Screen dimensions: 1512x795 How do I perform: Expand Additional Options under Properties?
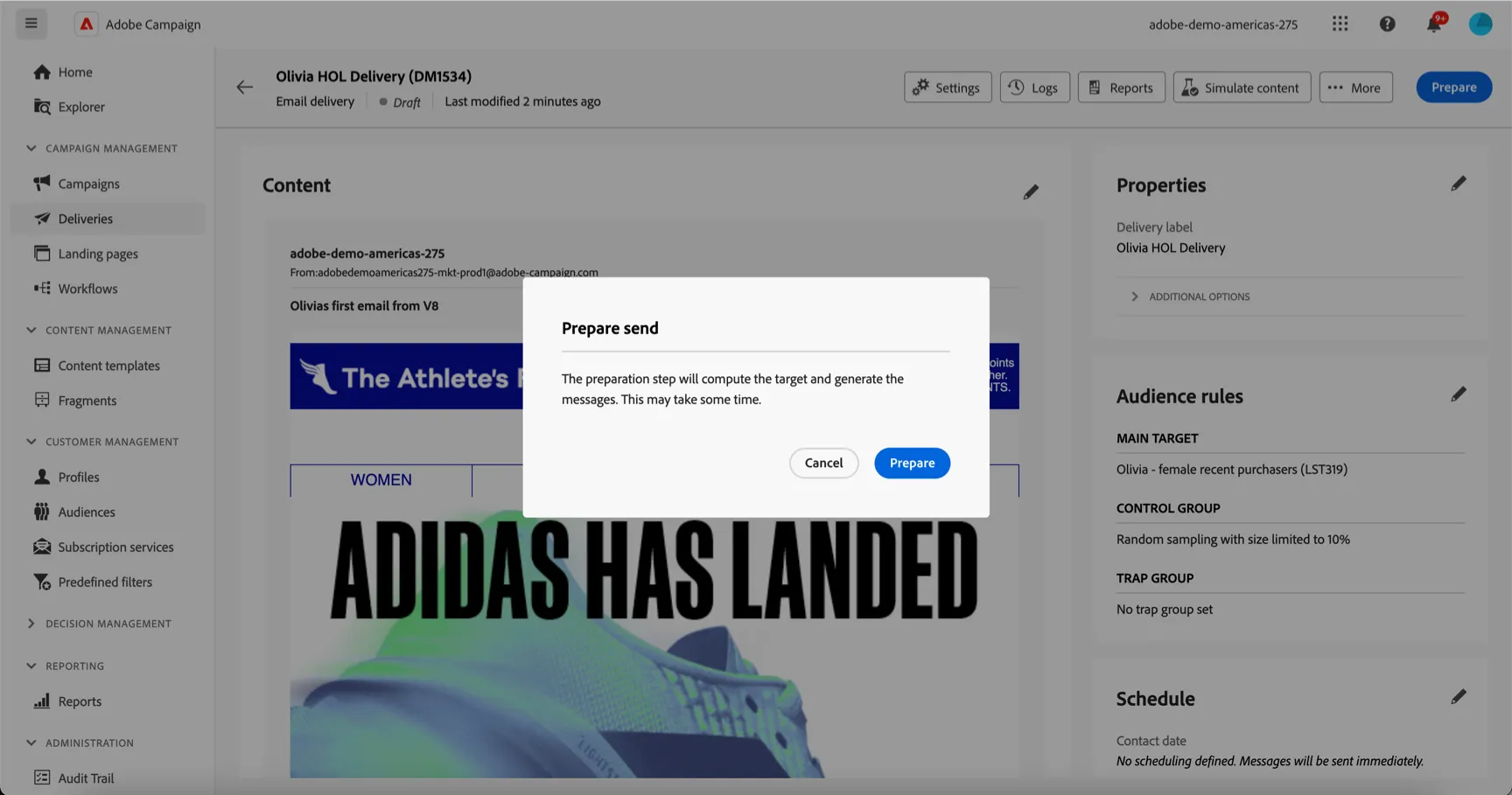point(1191,296)
